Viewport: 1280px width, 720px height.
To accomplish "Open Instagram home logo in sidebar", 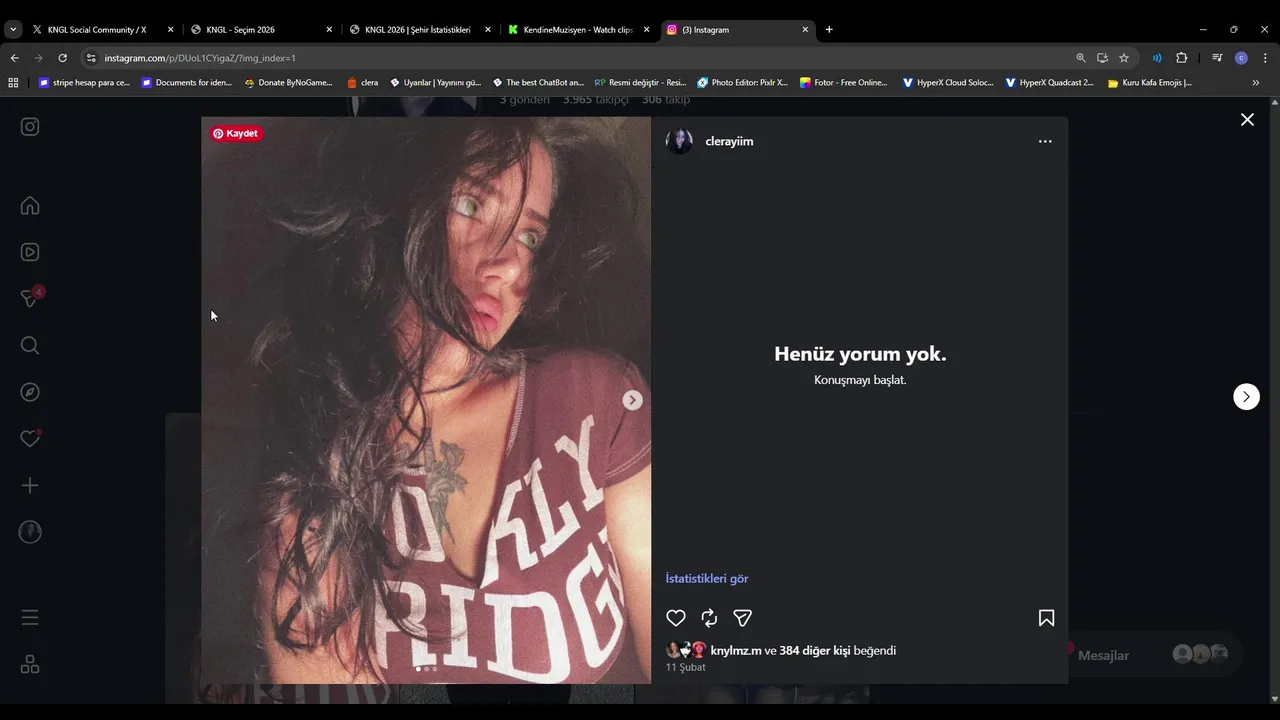I will click(x=30, y=126).
